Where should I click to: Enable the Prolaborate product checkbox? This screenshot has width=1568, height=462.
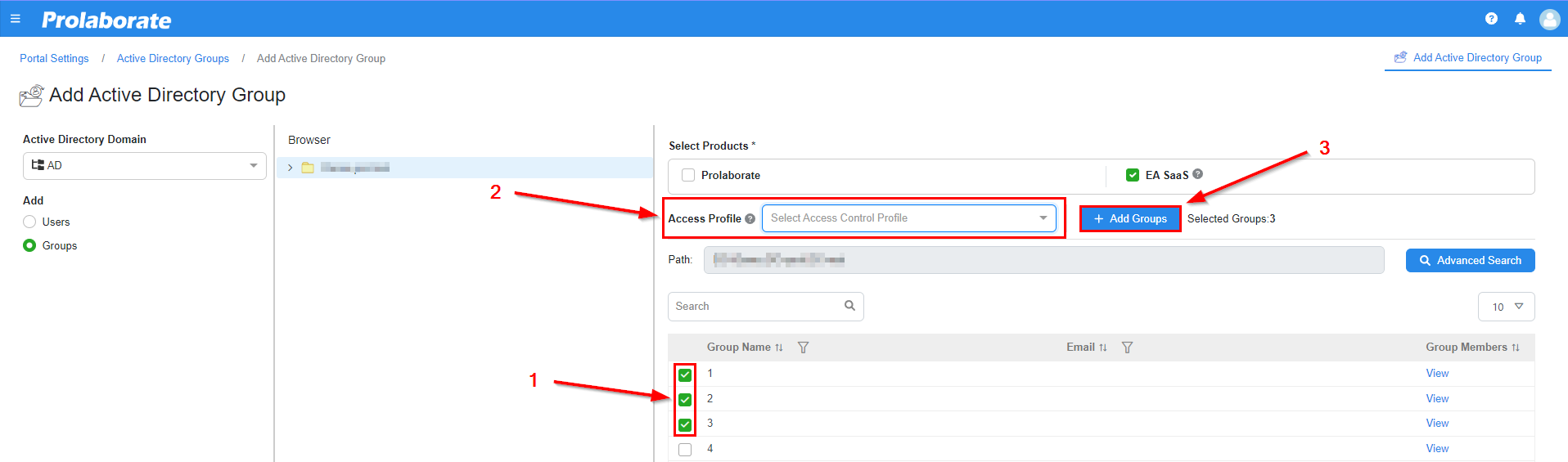[688, 175]
